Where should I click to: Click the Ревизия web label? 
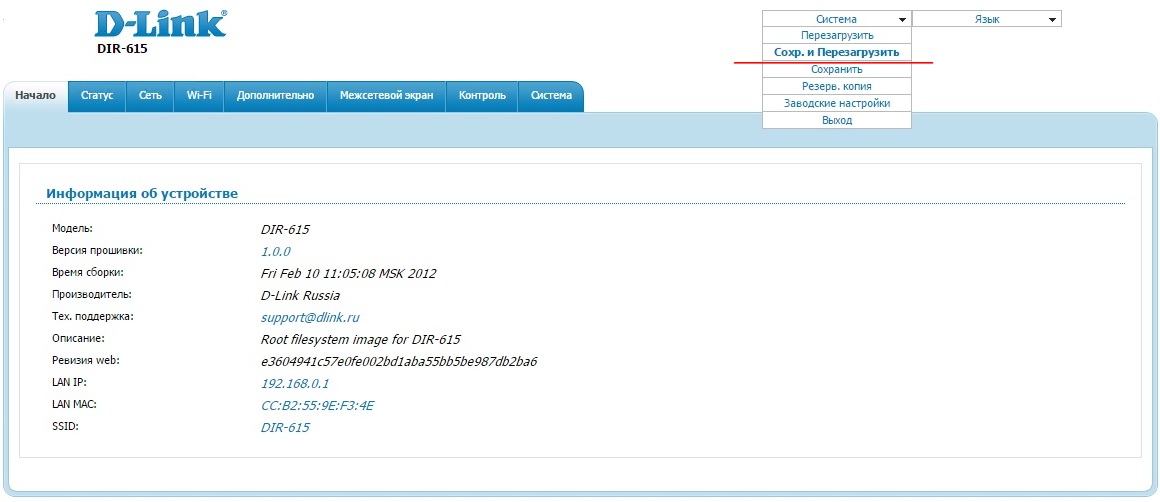[x=86, y=361]
